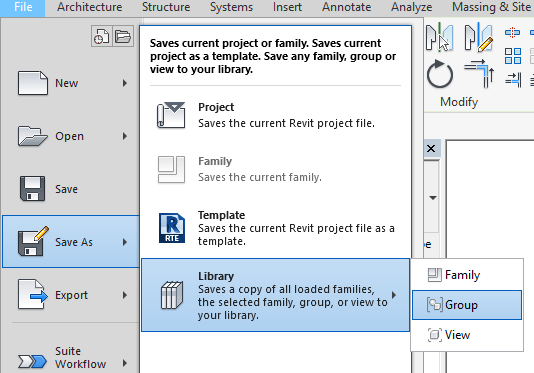This screenshot has width=534, height=373.
Task: Open the panel dropdown arrow
Action: (x=433, y=198)
